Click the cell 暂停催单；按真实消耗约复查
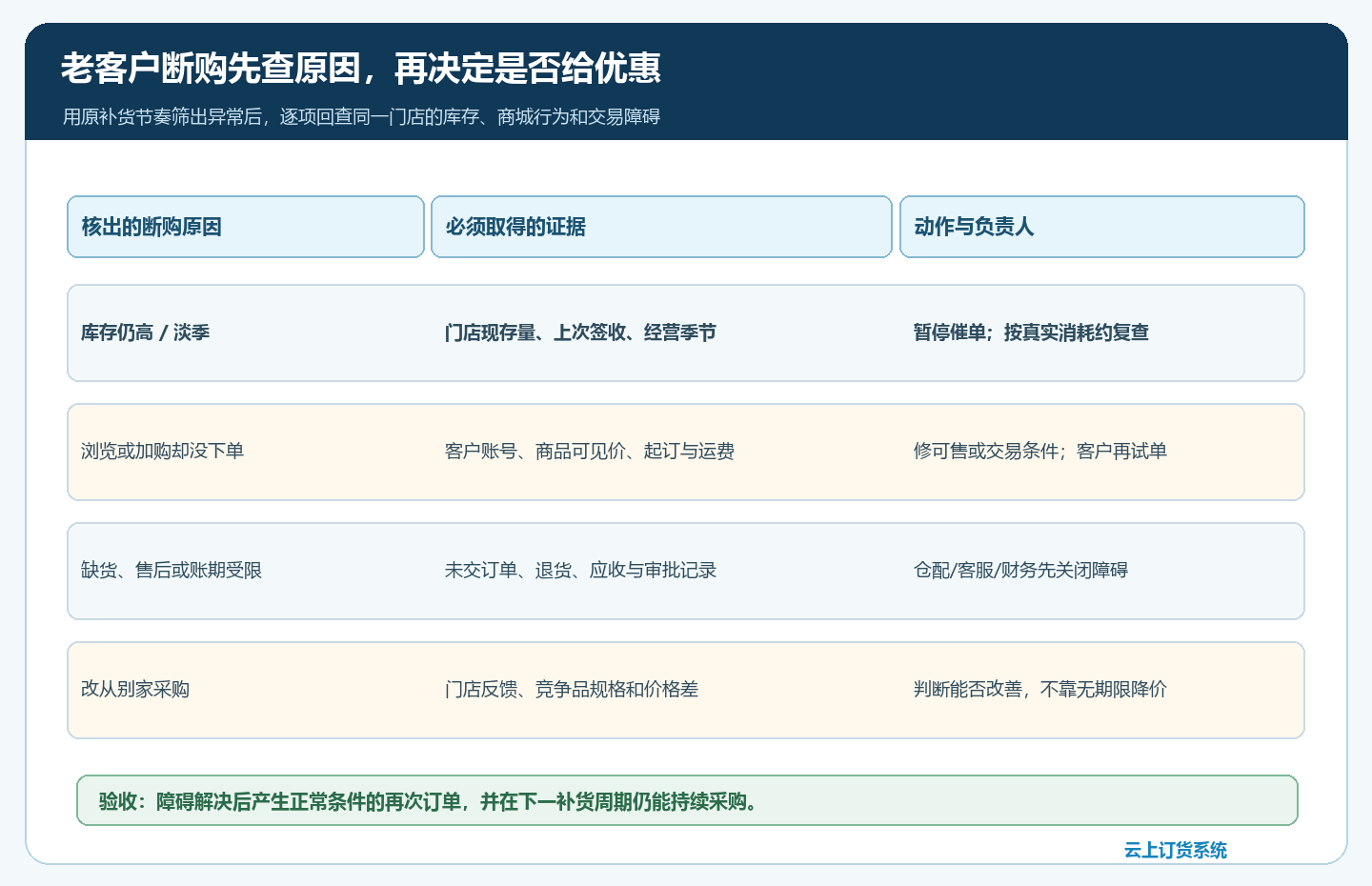1372x886 pixels. pos(1031,332)
